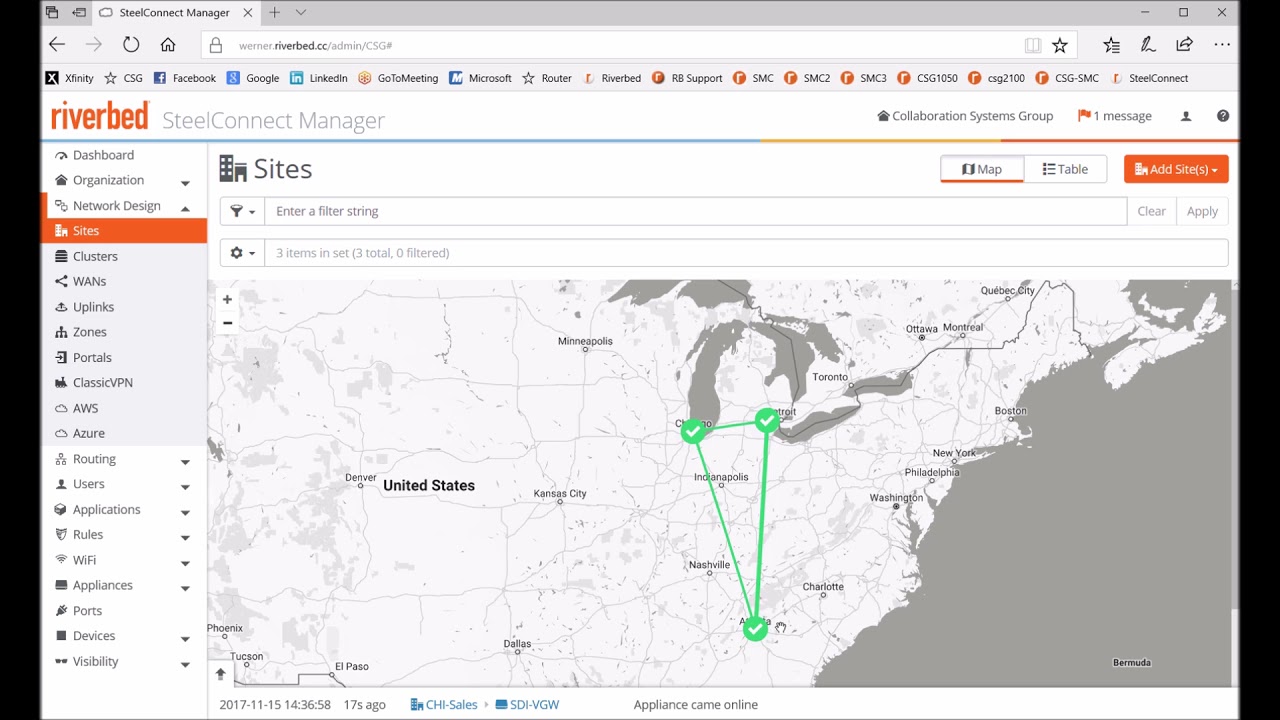Expand the Applications menu arrow
Viewport: 1280px width, 720px height.
click(185, 512)
